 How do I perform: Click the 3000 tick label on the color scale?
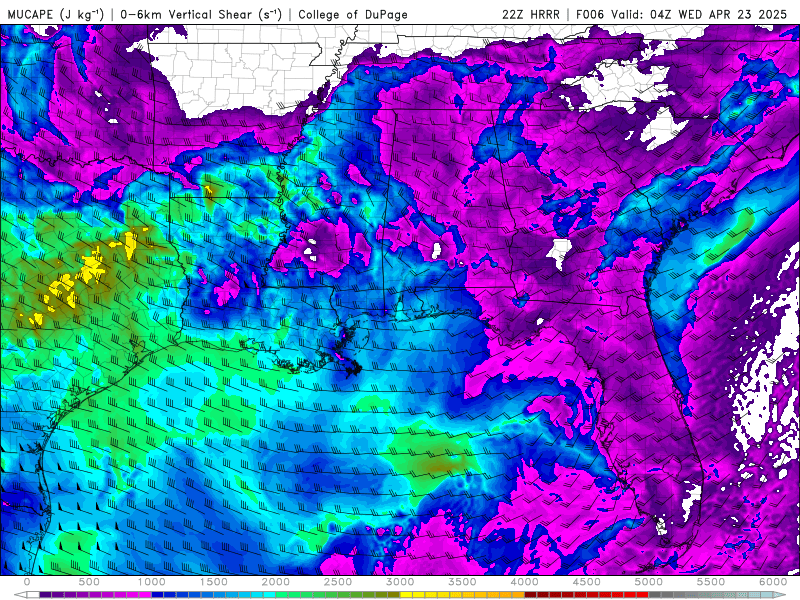400,582
